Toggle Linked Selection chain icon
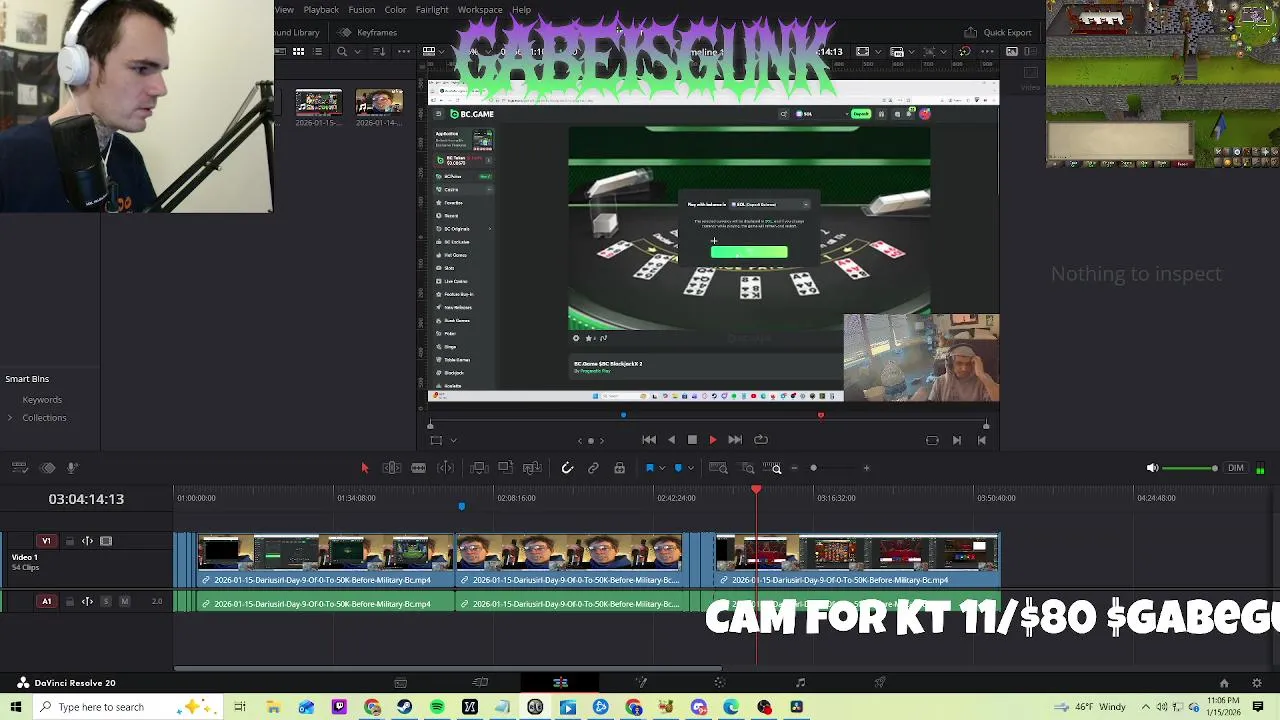Viewport: 1280px width, 720px height. click(593, 468)
